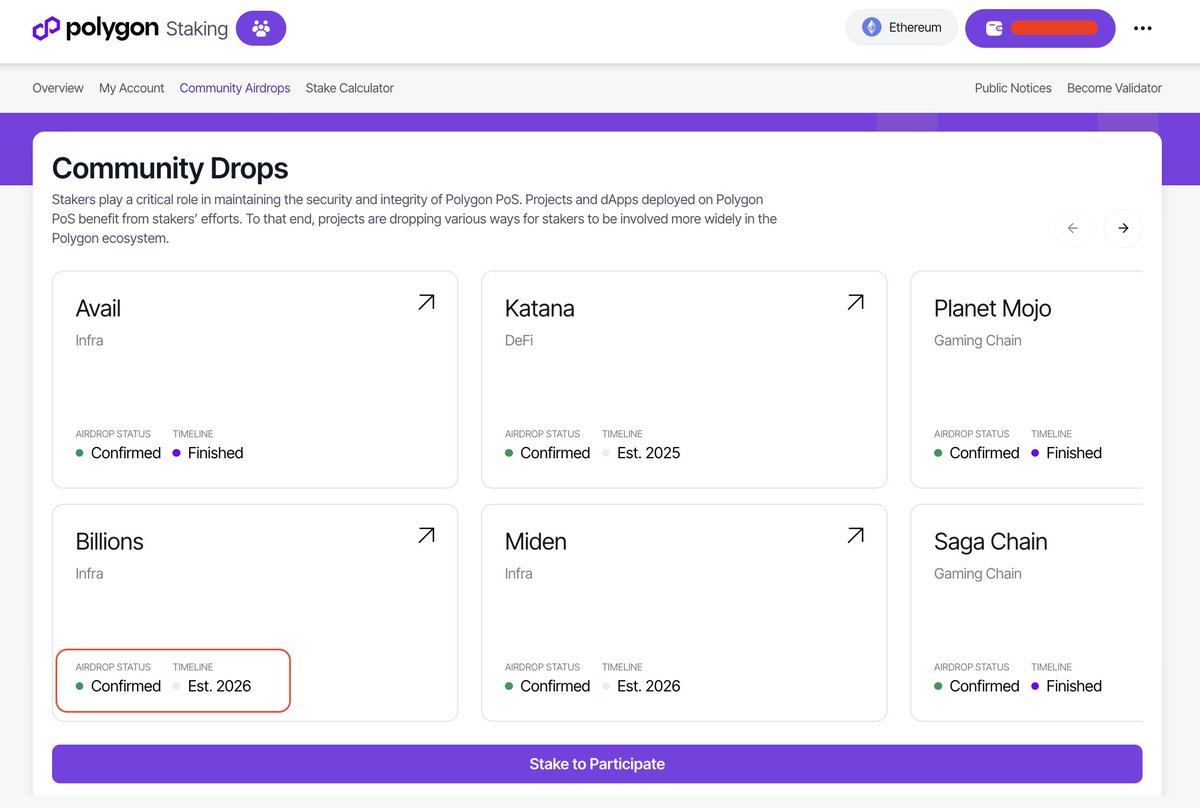Screen dimensions: 1200x808
Task: Open the connected wallet button
Action: [1040, 28]
